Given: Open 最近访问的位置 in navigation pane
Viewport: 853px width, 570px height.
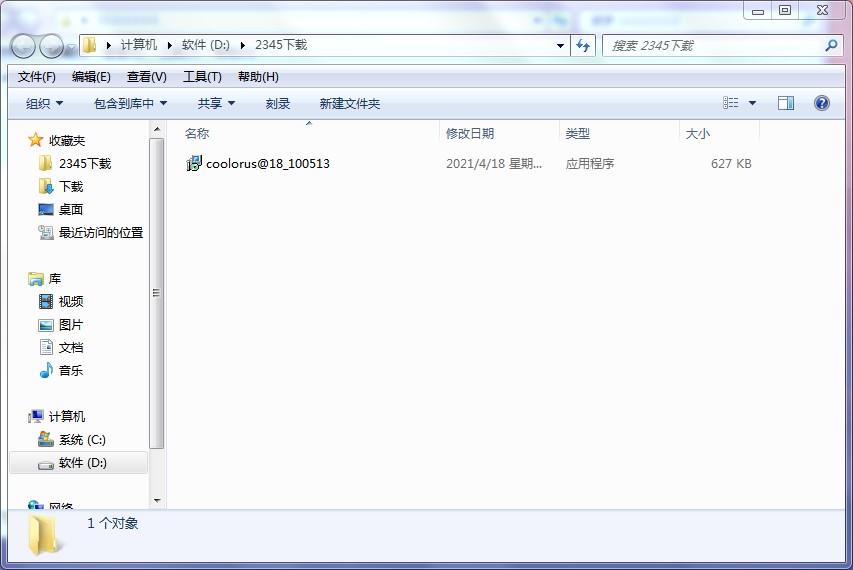Looking at the screenshot, I should [101, 232].
